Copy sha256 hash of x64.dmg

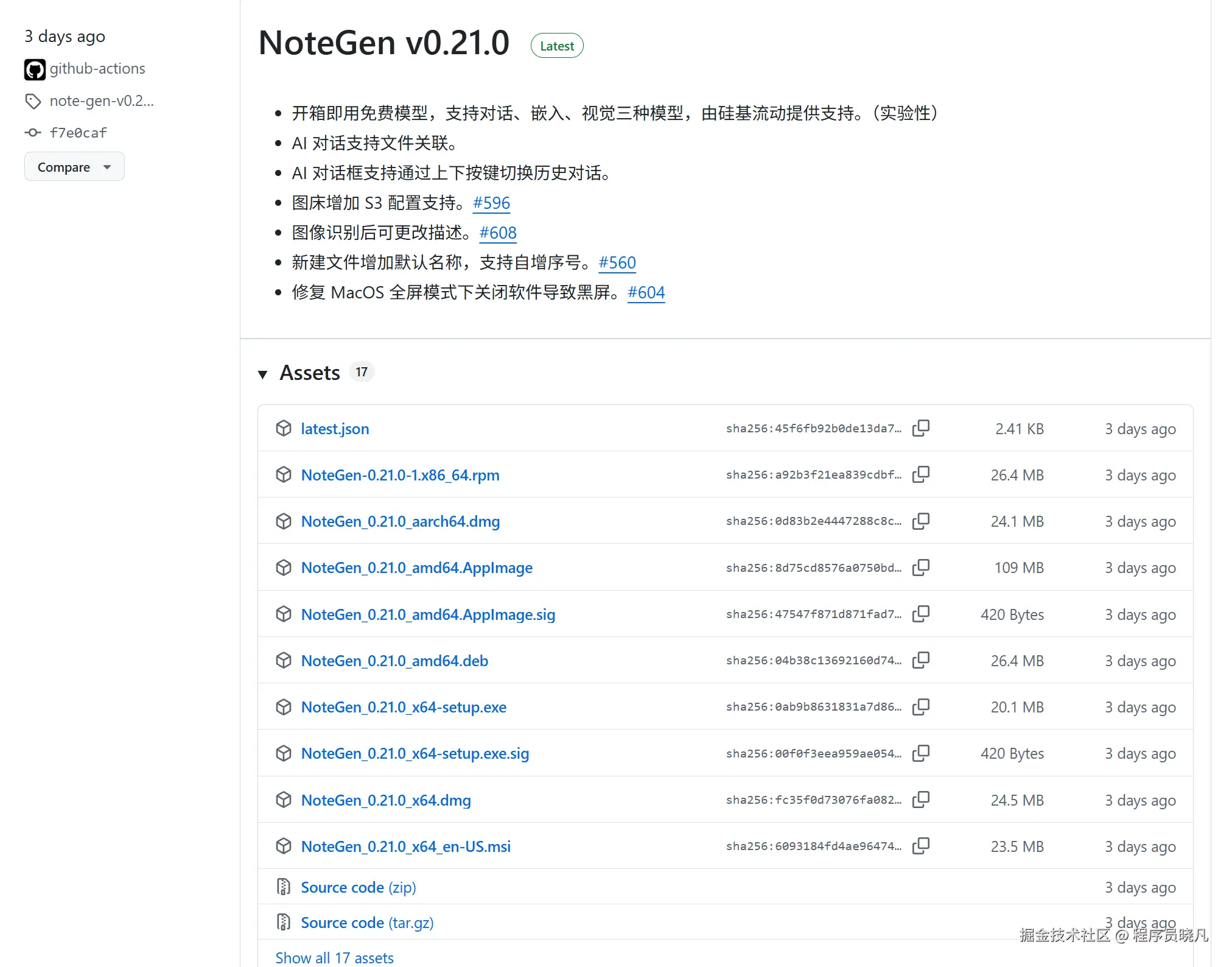click(x=921, y=800)
